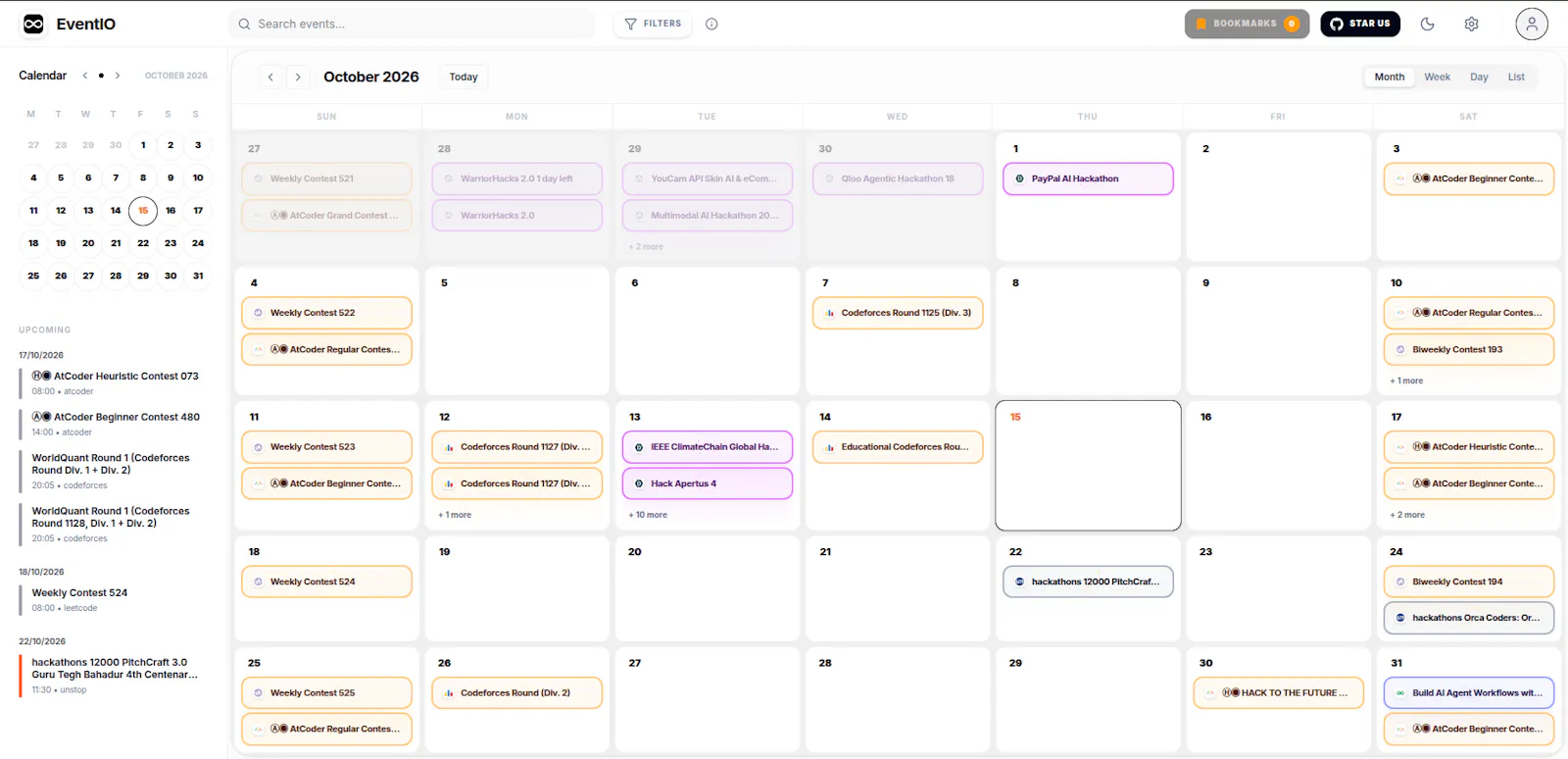Open Biweekly Contest 193 event
The image size is (1568, 759).
(x=1469, y=349)
